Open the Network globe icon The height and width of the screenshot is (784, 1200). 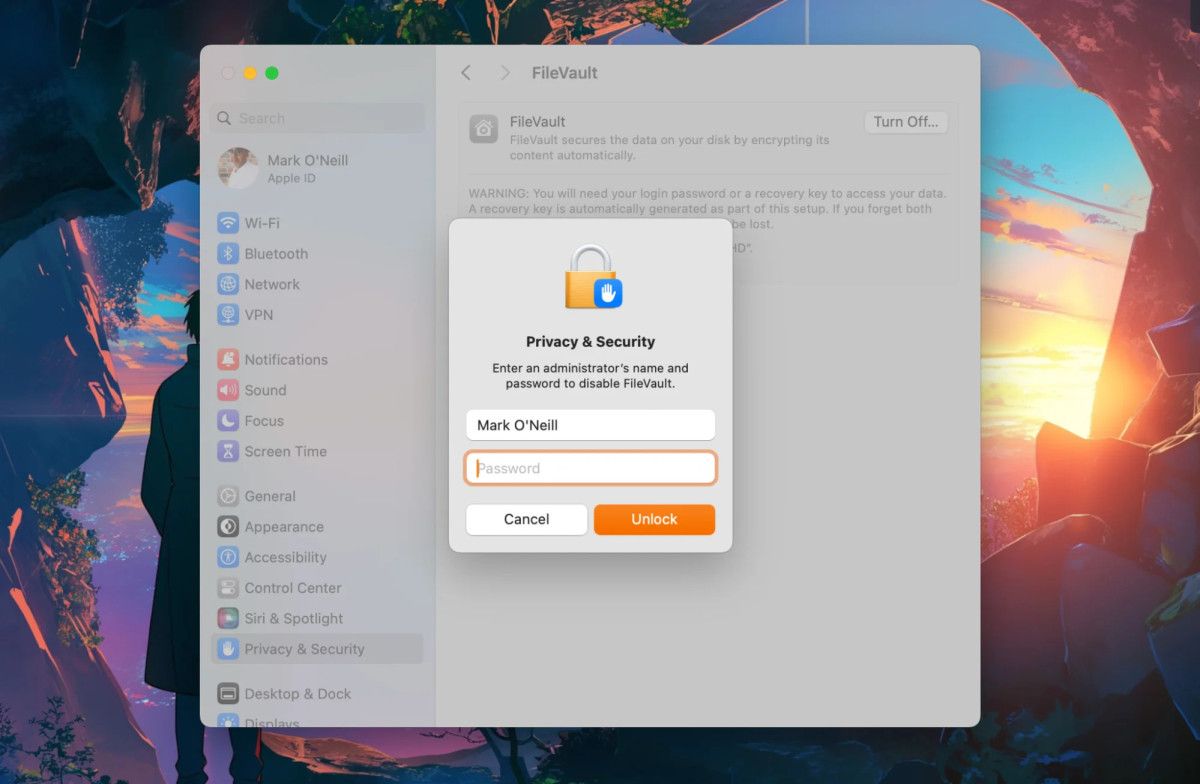[228, 284]
